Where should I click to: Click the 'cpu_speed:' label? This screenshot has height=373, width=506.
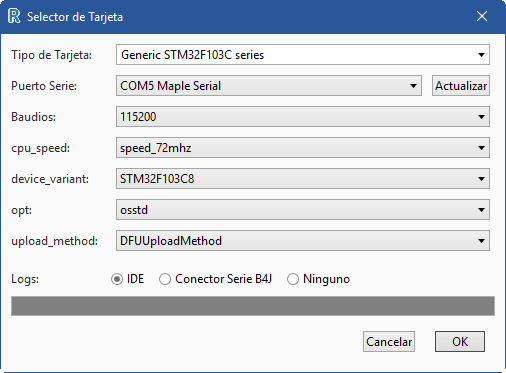[x=41, y=148]
